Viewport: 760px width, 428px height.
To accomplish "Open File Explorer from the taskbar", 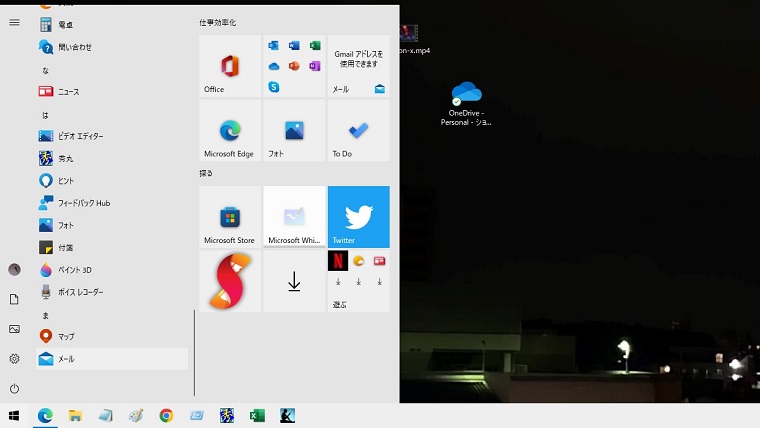I will [75, 415].
